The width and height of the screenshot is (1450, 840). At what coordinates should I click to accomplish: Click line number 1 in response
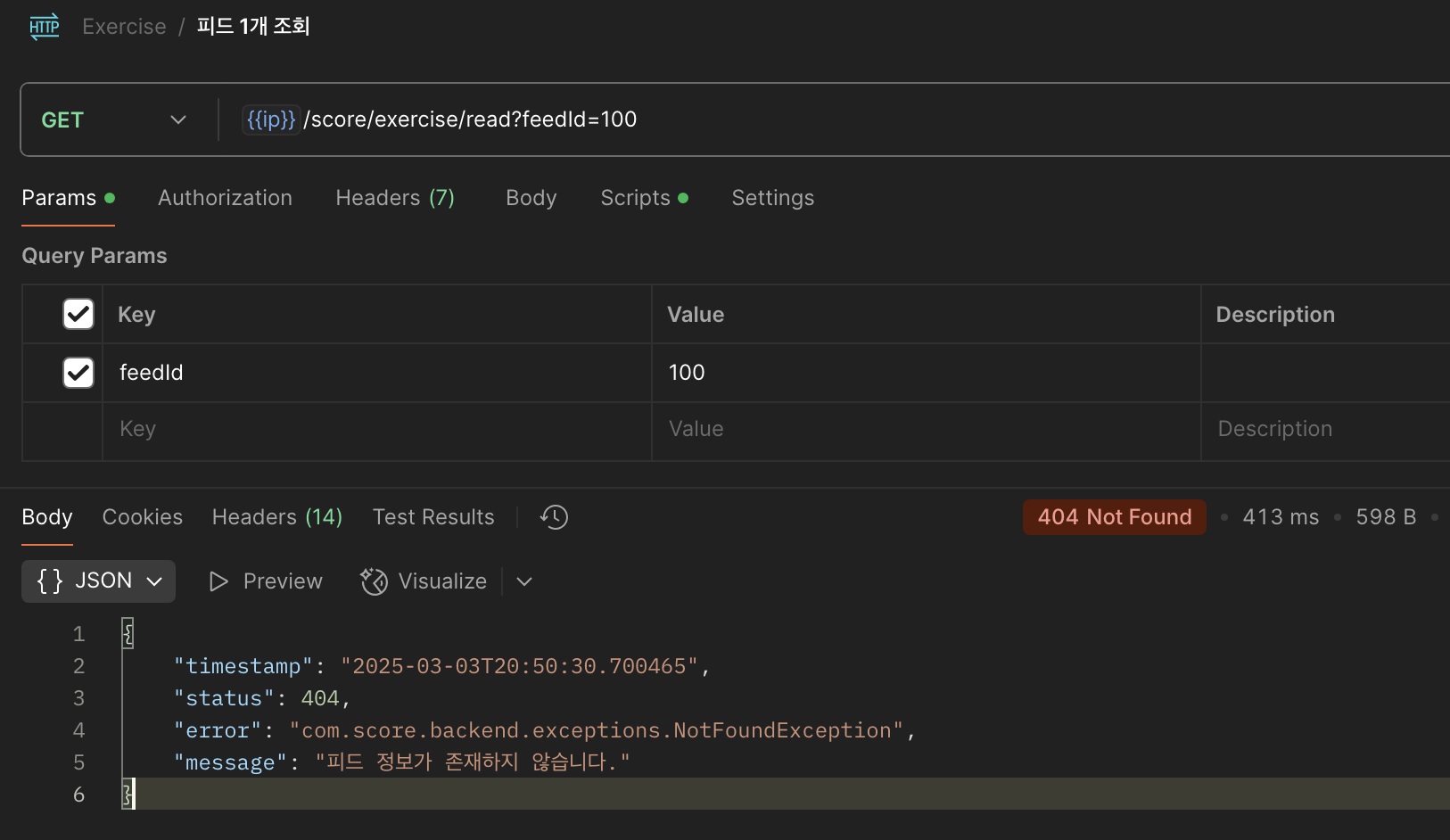pyautogui.click(x=78, y=634)
